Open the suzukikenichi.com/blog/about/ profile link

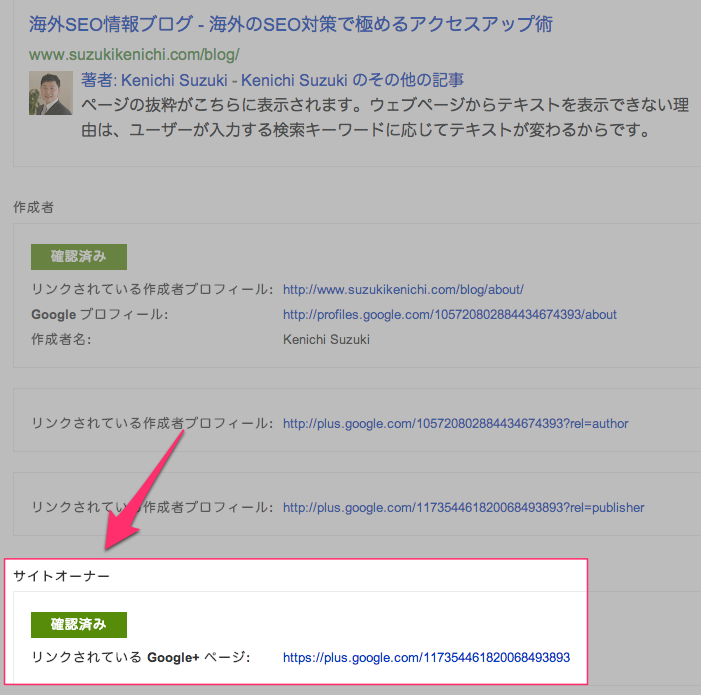coord(403,290)
